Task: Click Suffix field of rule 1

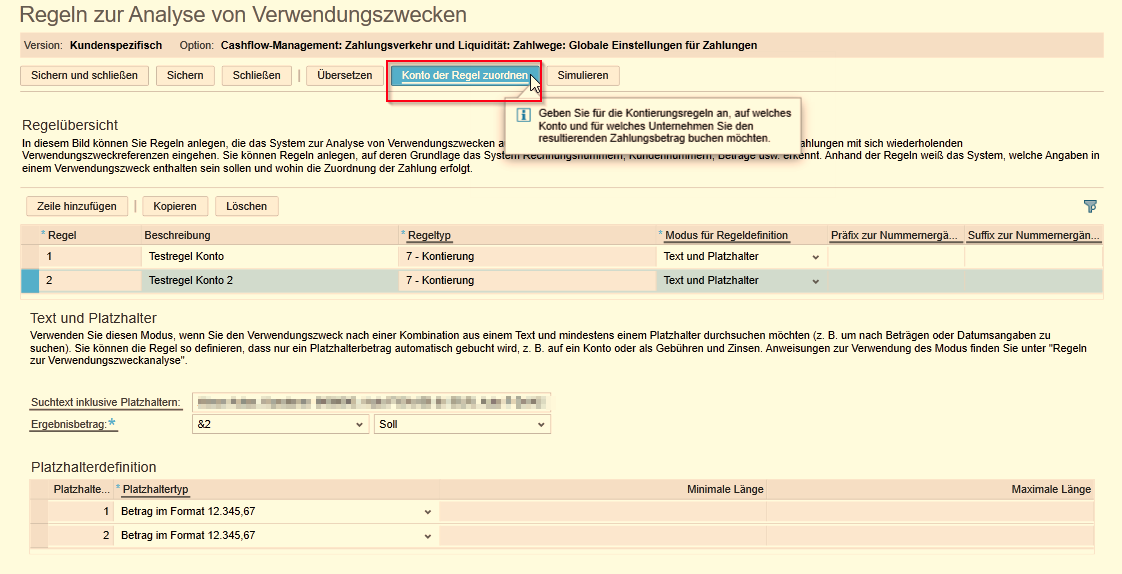Action: pyautogui.click(x=1033, y=256)
